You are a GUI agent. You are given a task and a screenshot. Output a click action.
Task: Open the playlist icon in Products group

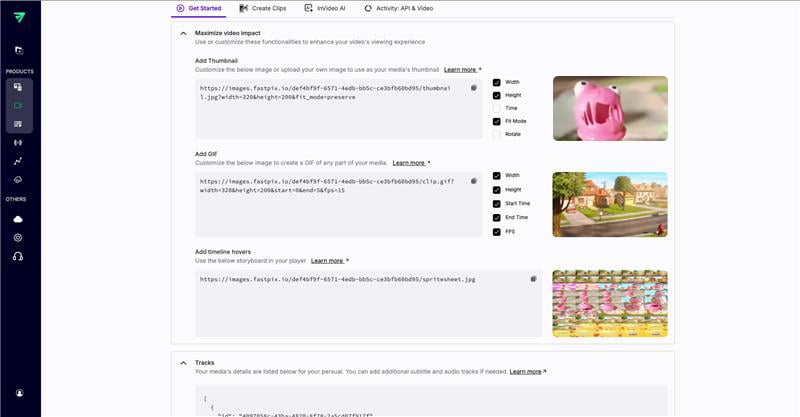pyautogui.click(x=18, y=124)
